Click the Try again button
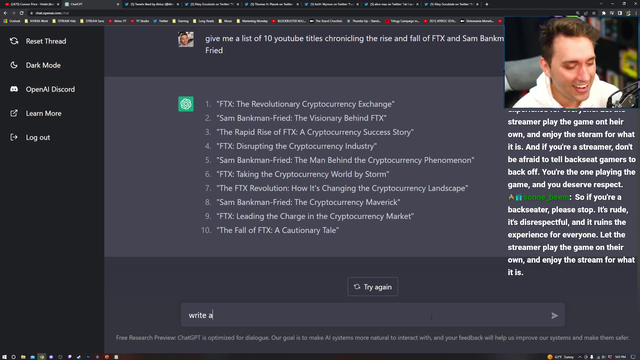This screenshot has height=360, width=640. pyautogui.click(x=372, y=287)
